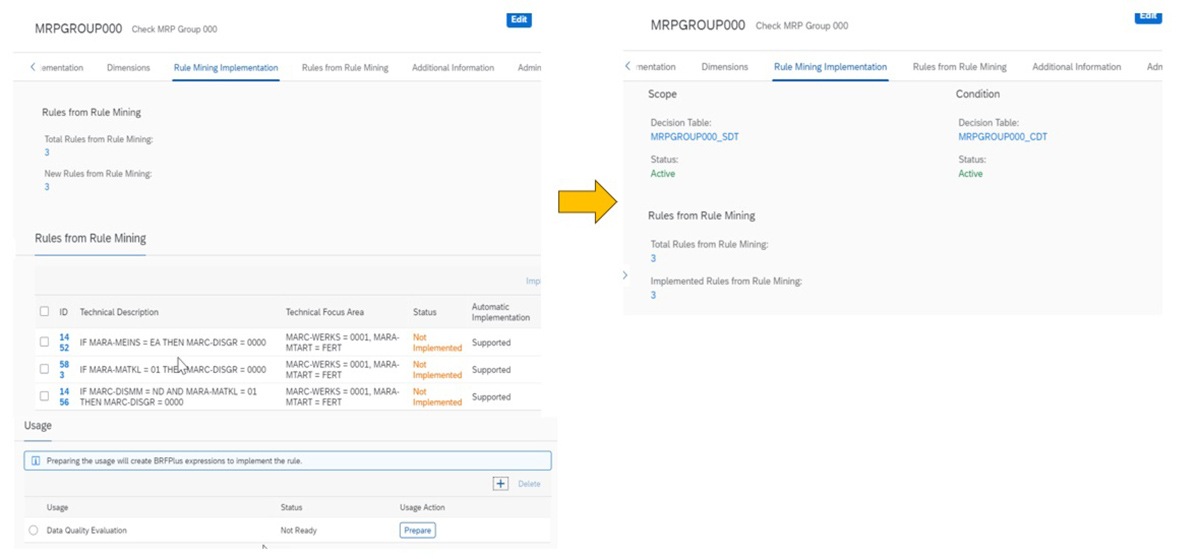This screenshot has height=559, width=1200.
Task: Tick the checkbox for rule ID 1456
Action: point(44,397)
